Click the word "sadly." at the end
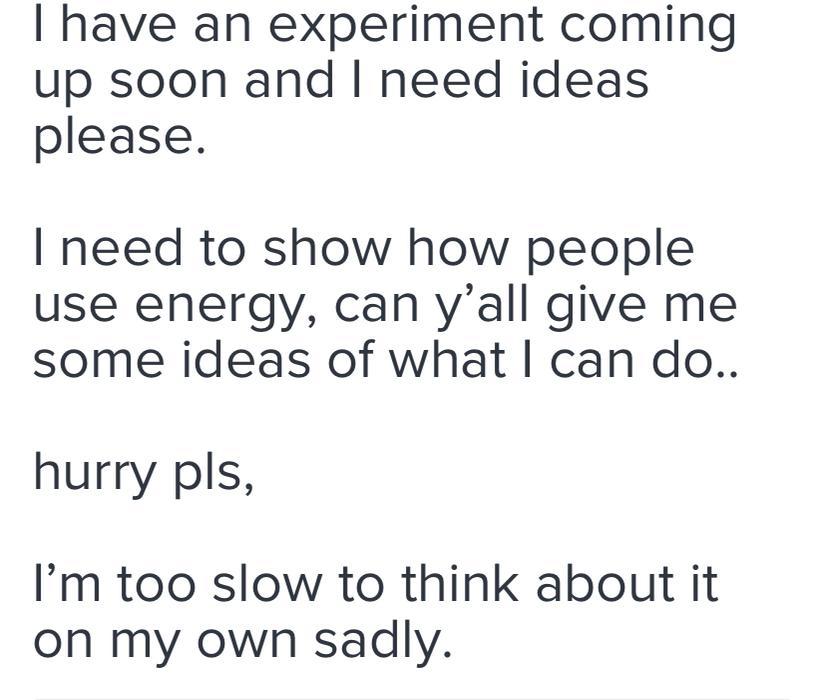826x700 pixels. click(383, 642)
